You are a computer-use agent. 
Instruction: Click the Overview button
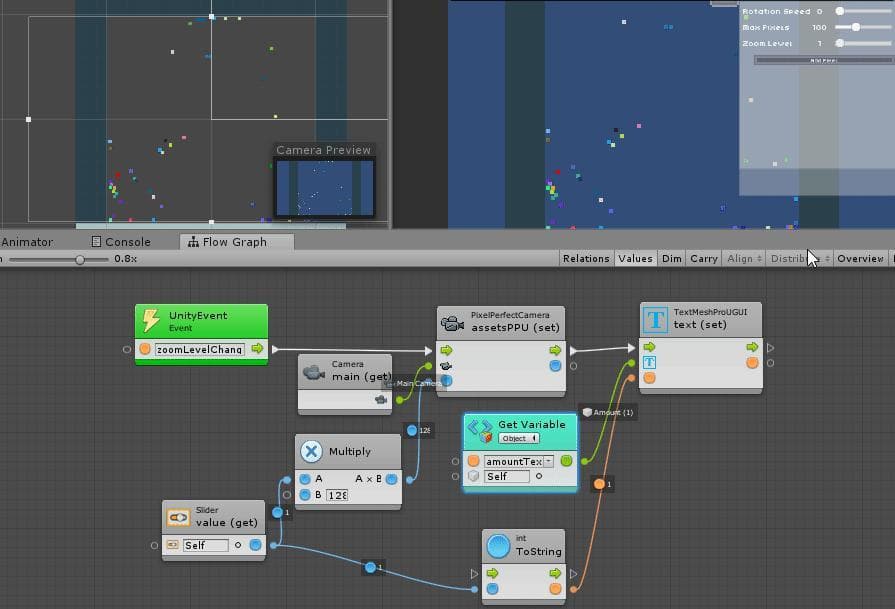click(x=860, y=259)
